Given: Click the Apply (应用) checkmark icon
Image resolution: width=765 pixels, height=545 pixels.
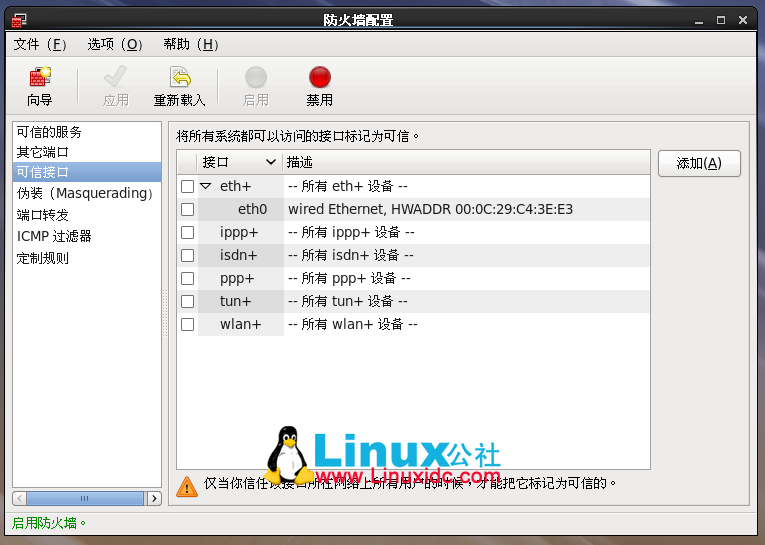Looking at the screenshot, I should pos(115,77).
